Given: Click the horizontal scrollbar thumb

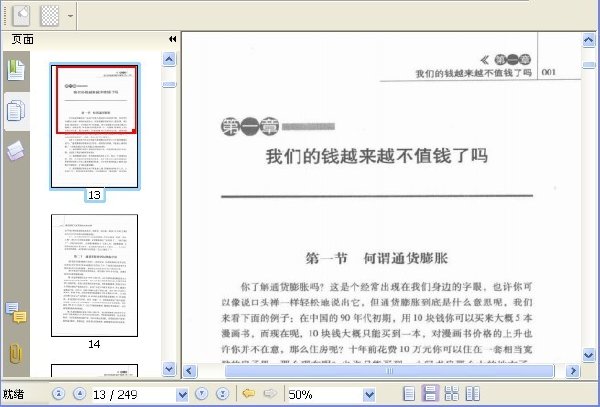Looking at the screenshot, I should tap(389, 371).
